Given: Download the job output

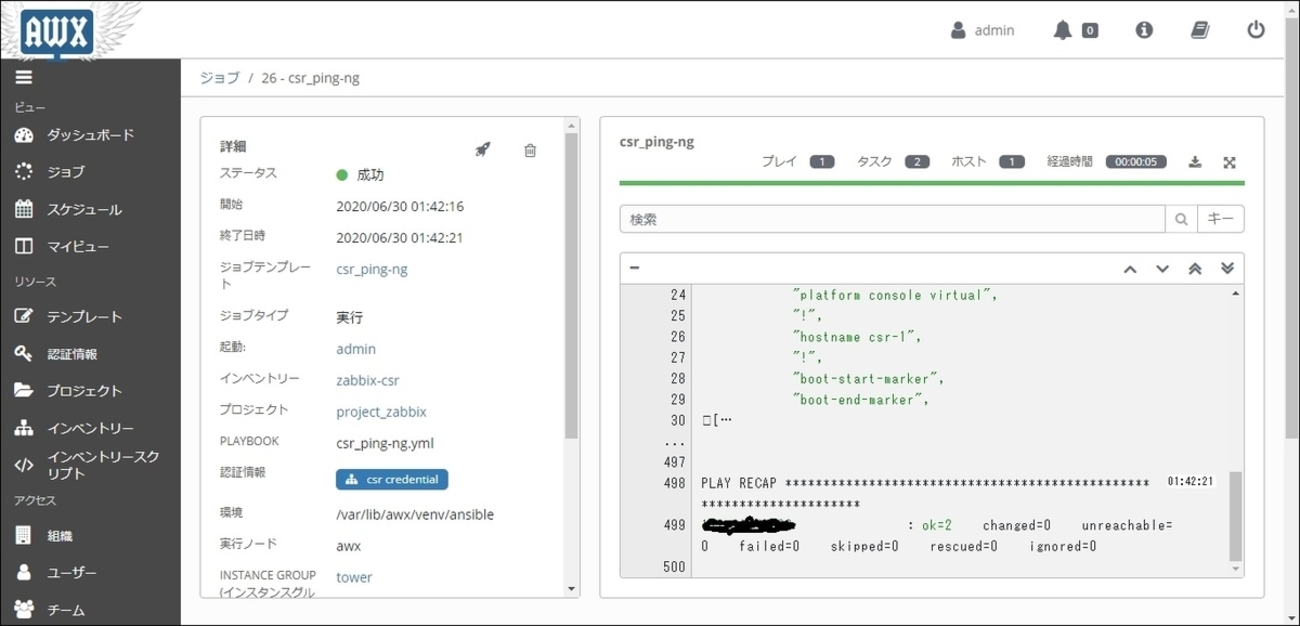Looking at the screenshot, I should tap(1194, 162).
